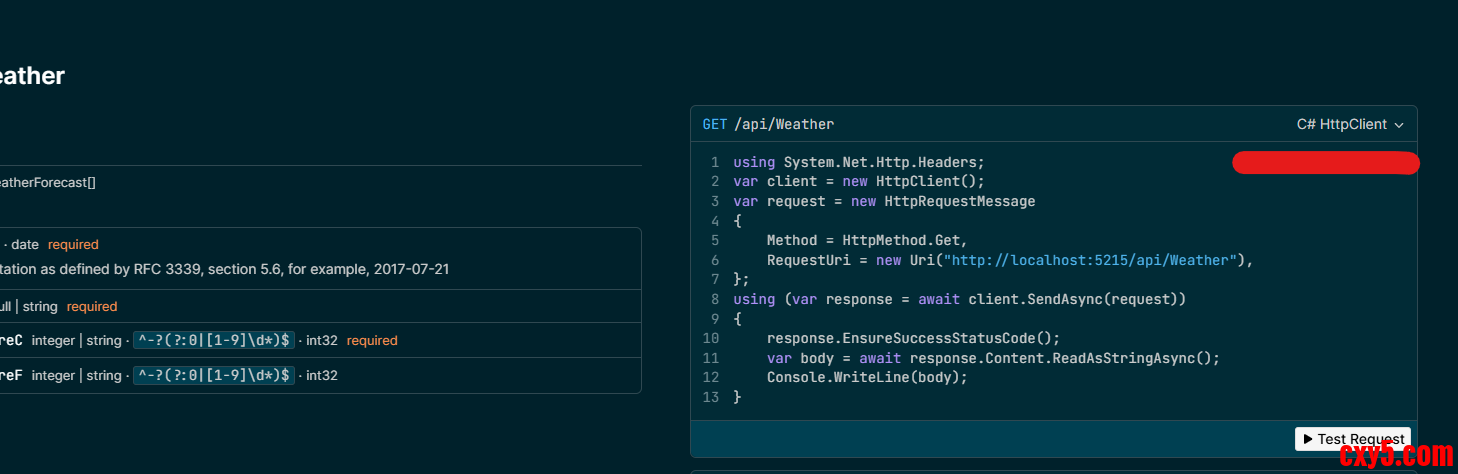Image resolution: width=1458 pixels, height=474 pixels.
Task: Click the play icon in Test Request
Action: click(x=1307, y=439)
